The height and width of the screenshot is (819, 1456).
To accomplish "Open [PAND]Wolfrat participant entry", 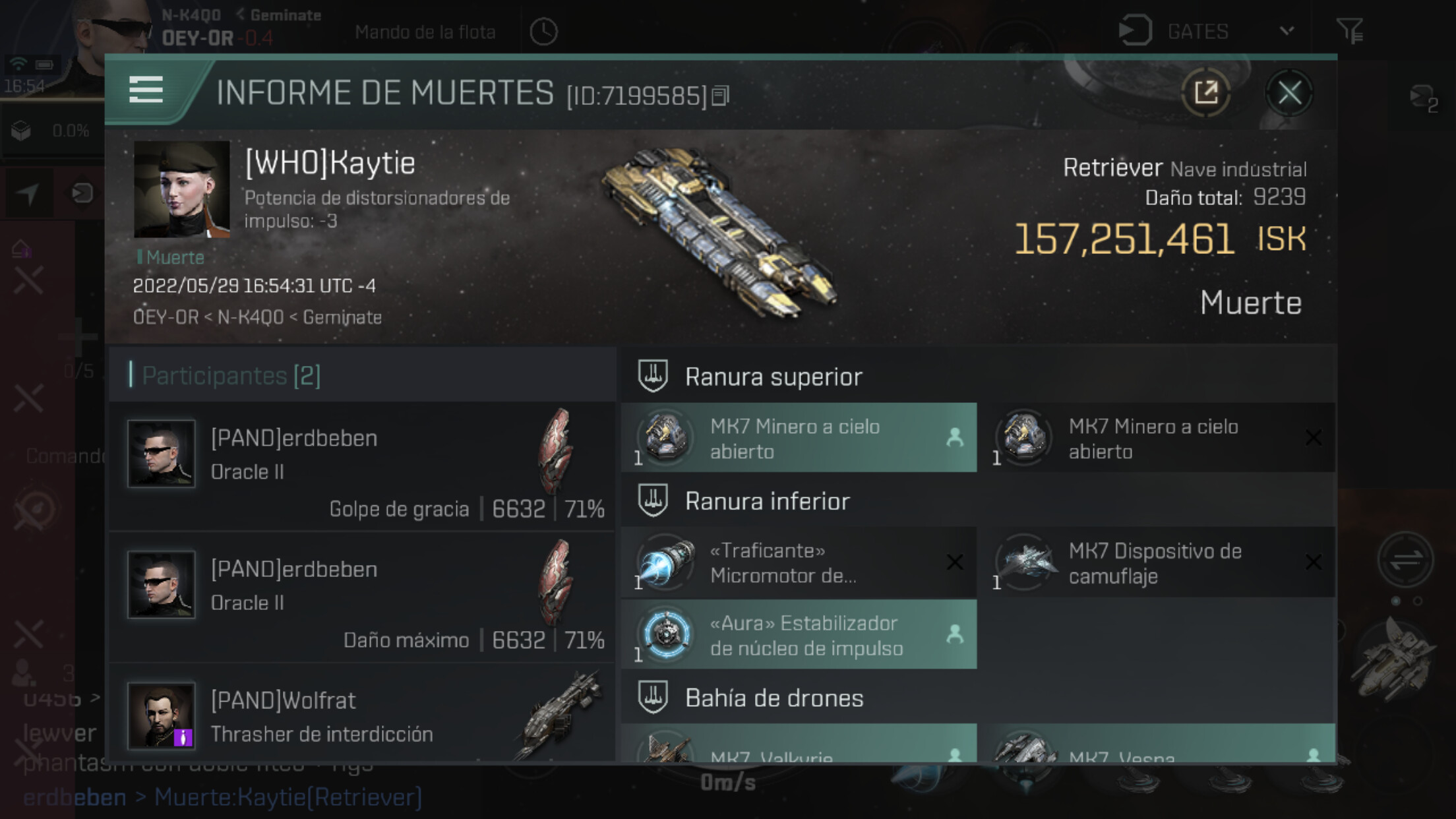I will [363, 715].
